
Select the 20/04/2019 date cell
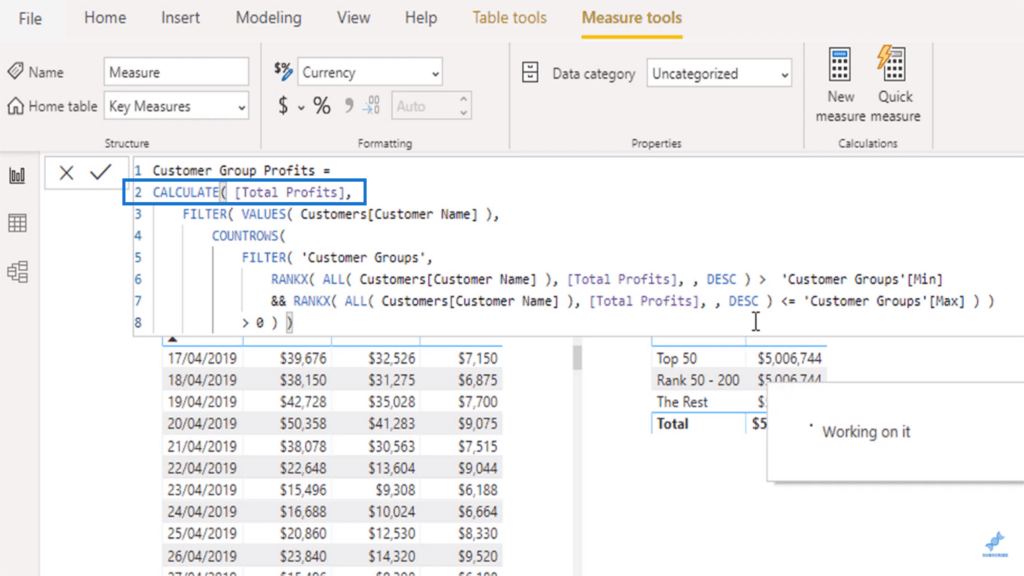click(x=202, y=424)
